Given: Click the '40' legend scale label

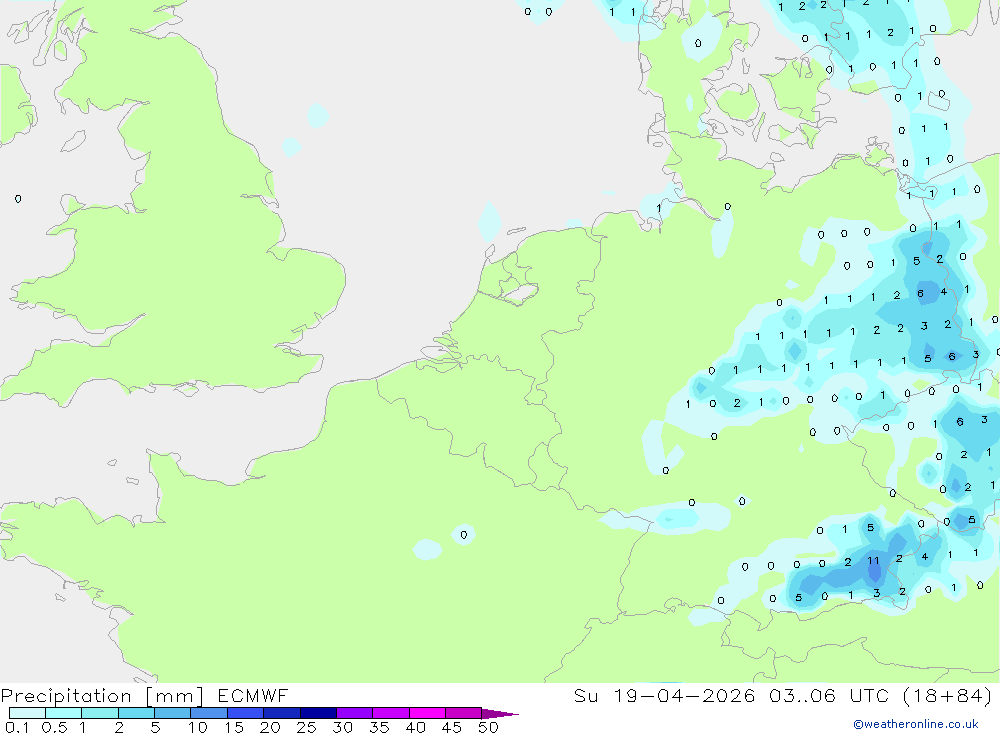Looking at the screenshot, I should click(x=415, y=727).
